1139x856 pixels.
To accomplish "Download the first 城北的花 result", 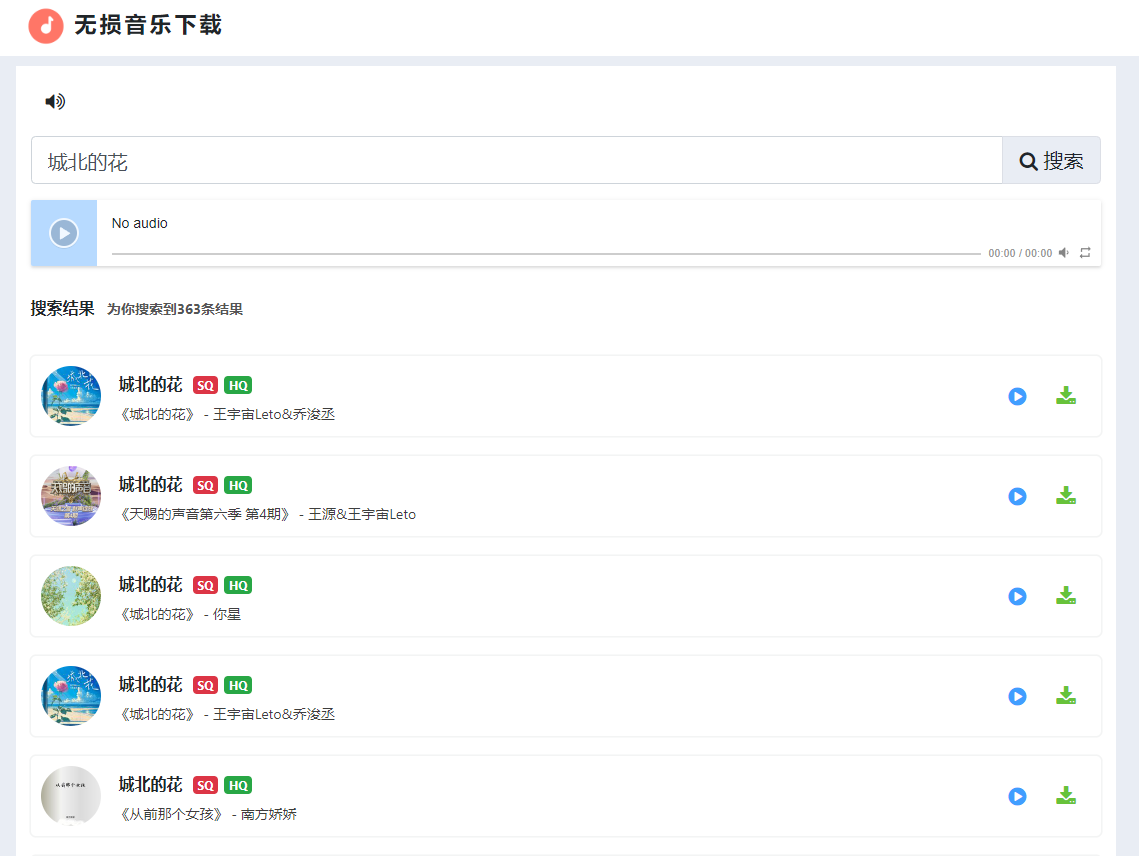I will click(1066, 396).
